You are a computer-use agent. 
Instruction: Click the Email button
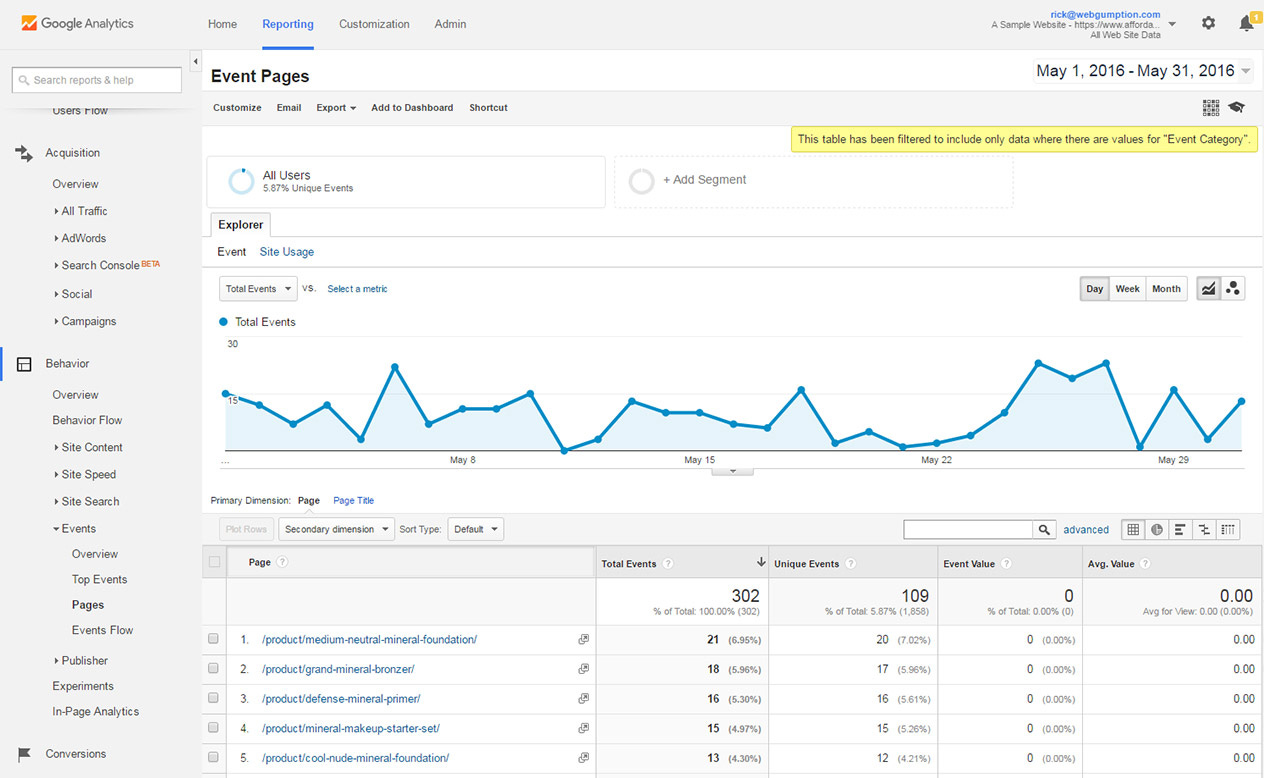tap(289, 108)
